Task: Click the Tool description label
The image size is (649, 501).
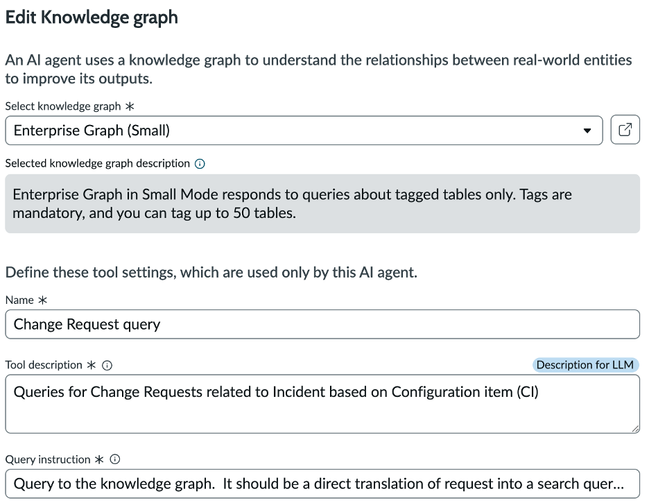Action: pos(43,365)
